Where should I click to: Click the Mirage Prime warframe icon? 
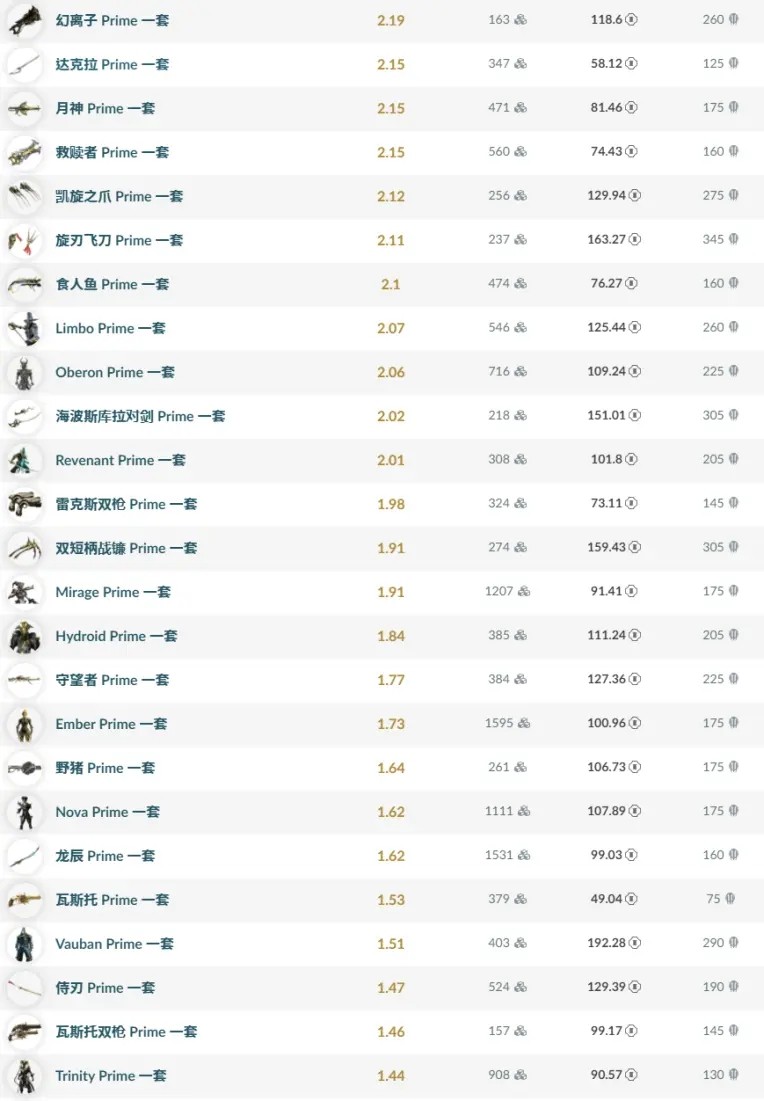24,592
